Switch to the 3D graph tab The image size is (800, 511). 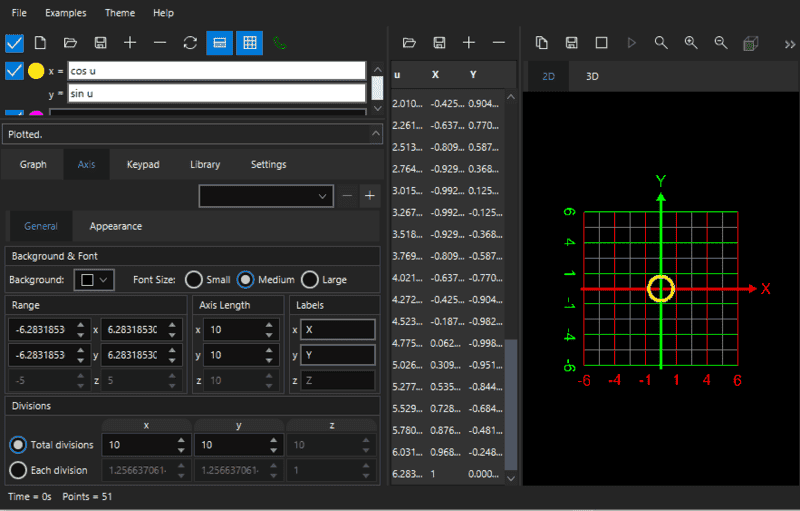pos(592,76)
